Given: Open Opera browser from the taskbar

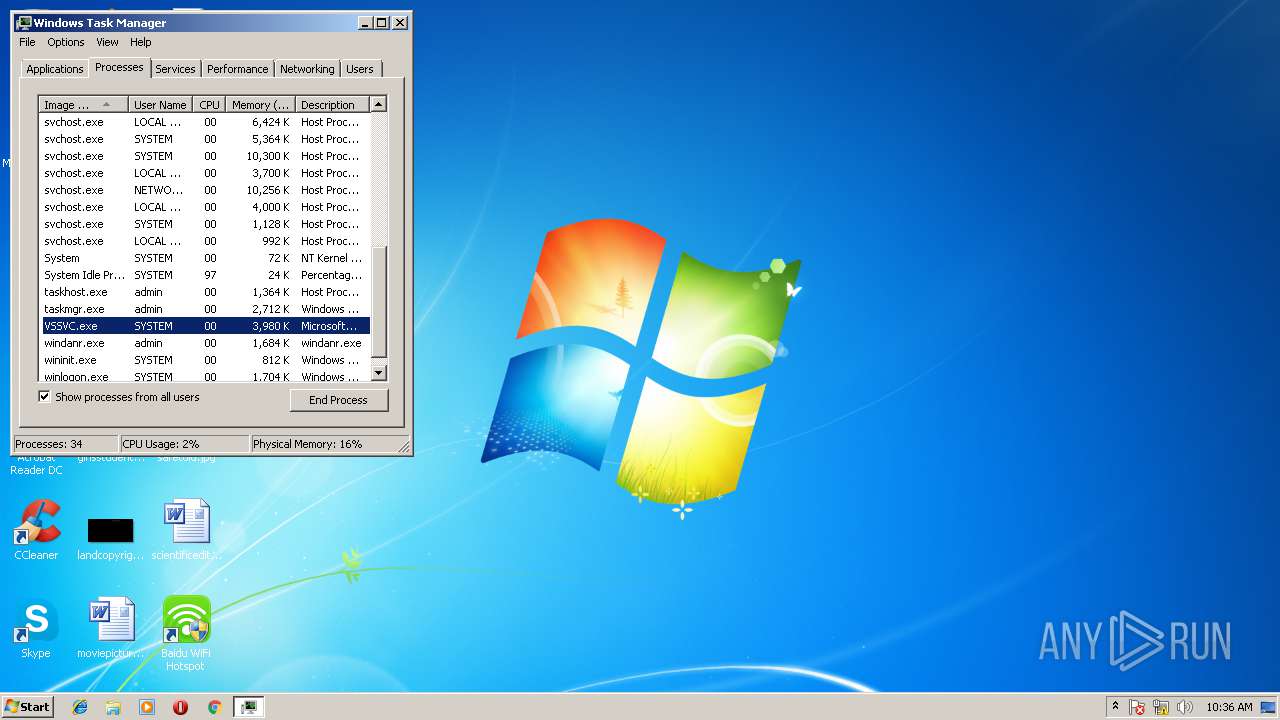Looking at the screenshot, I should click(180, 707).
